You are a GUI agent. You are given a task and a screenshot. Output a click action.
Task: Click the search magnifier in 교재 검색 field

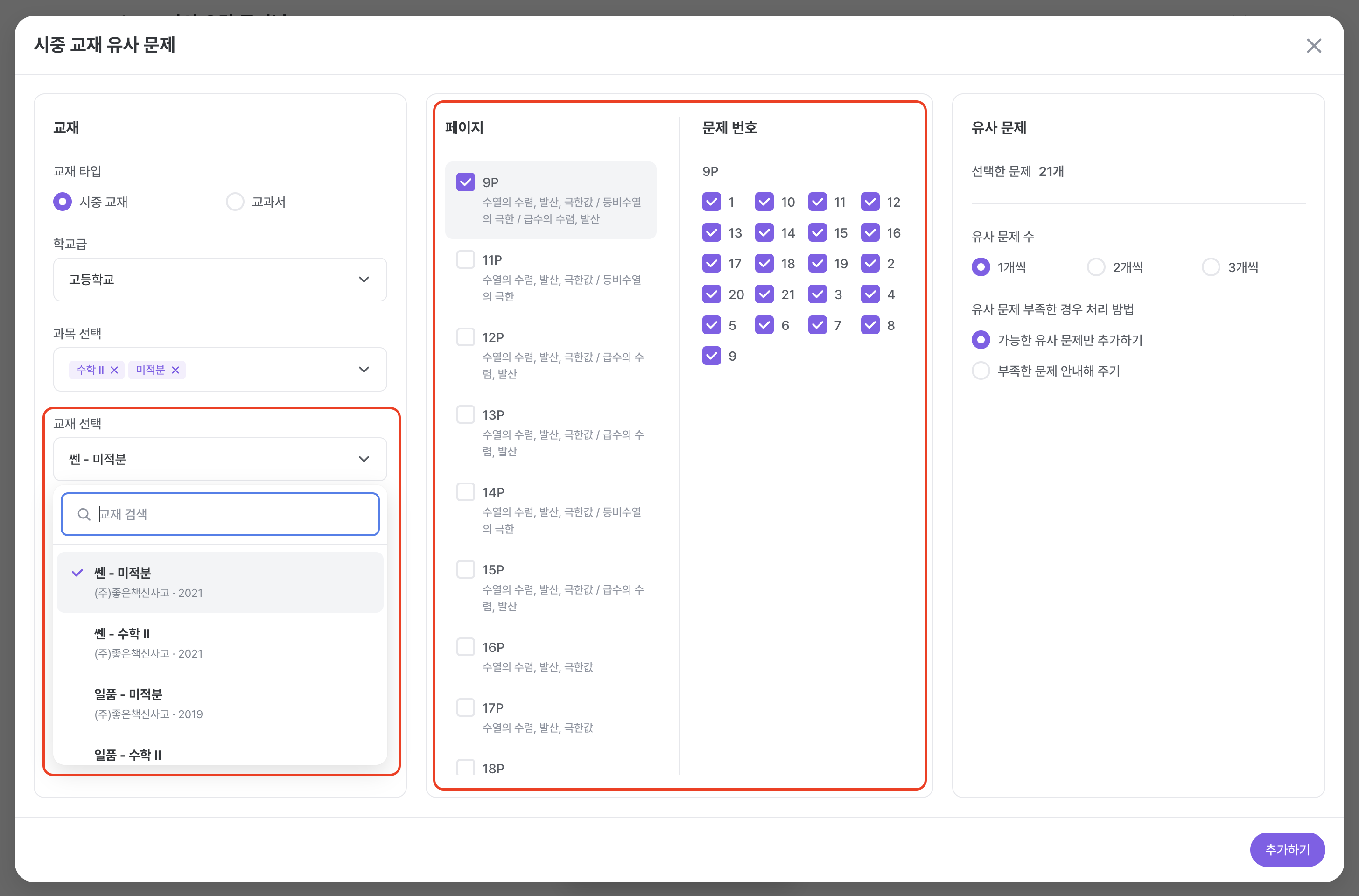pyautogui.click(x=84, y=514)
